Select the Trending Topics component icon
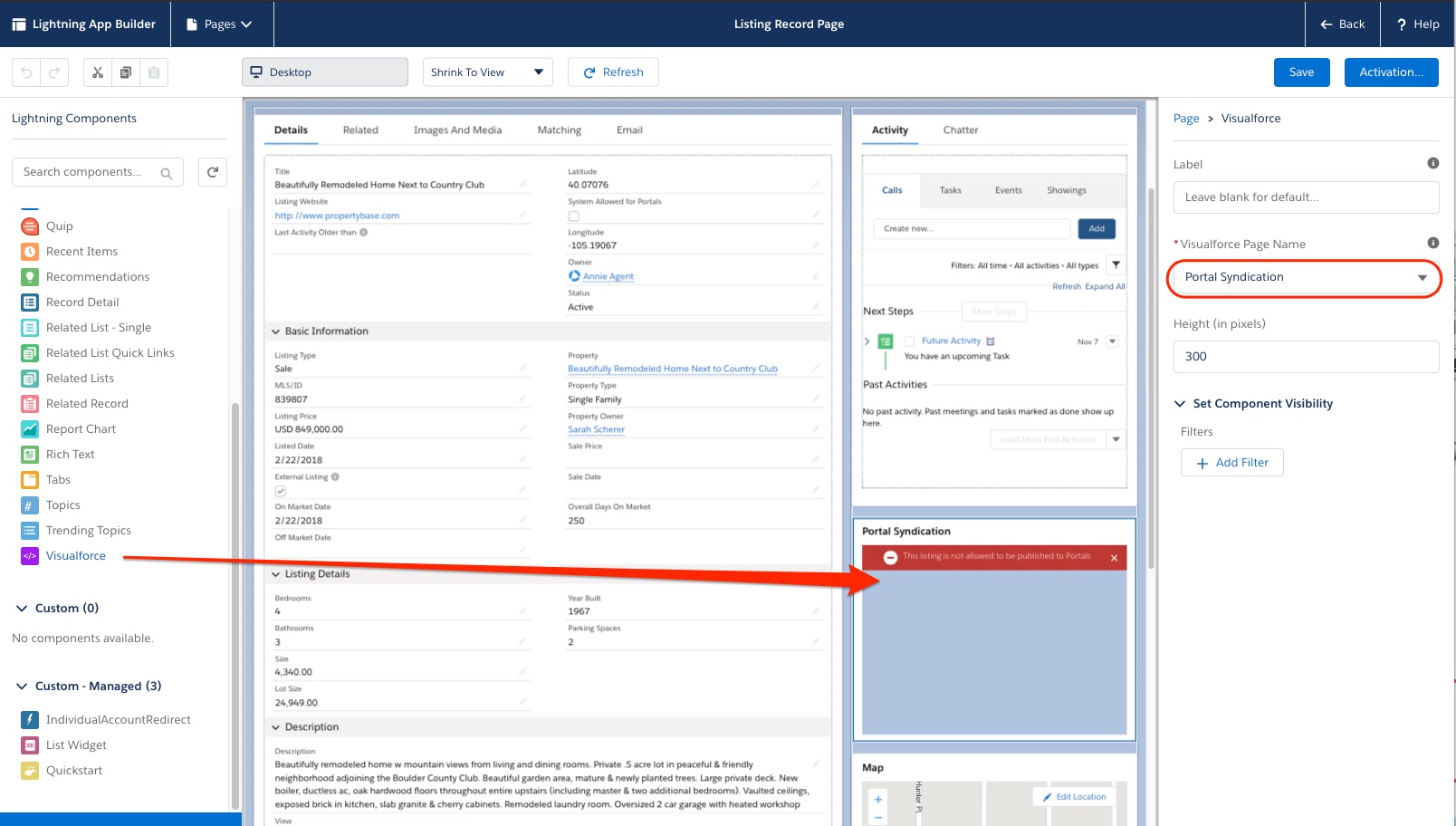 pyautogui.click(x=30, y=531)
